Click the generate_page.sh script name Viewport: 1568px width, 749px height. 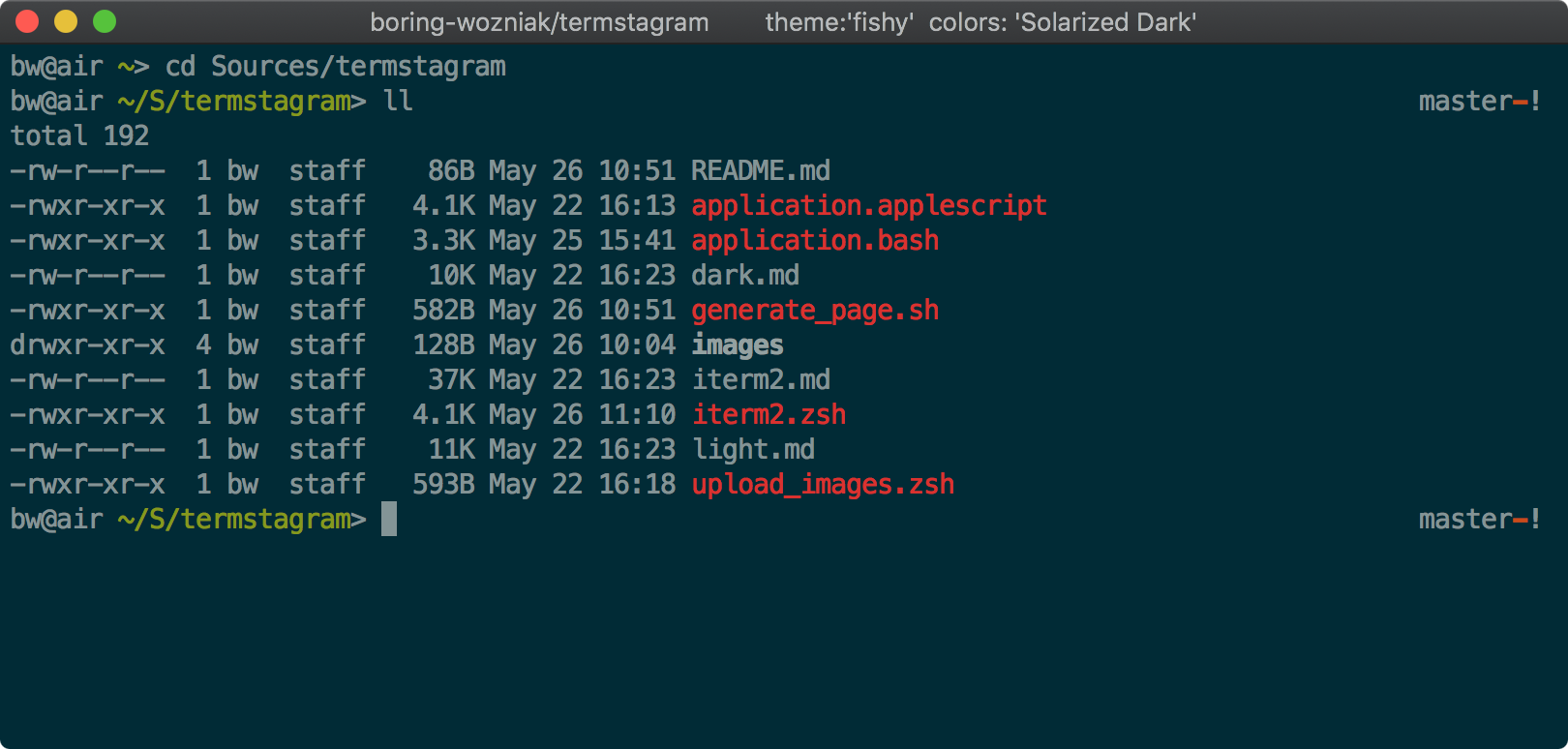coord(815,311)
